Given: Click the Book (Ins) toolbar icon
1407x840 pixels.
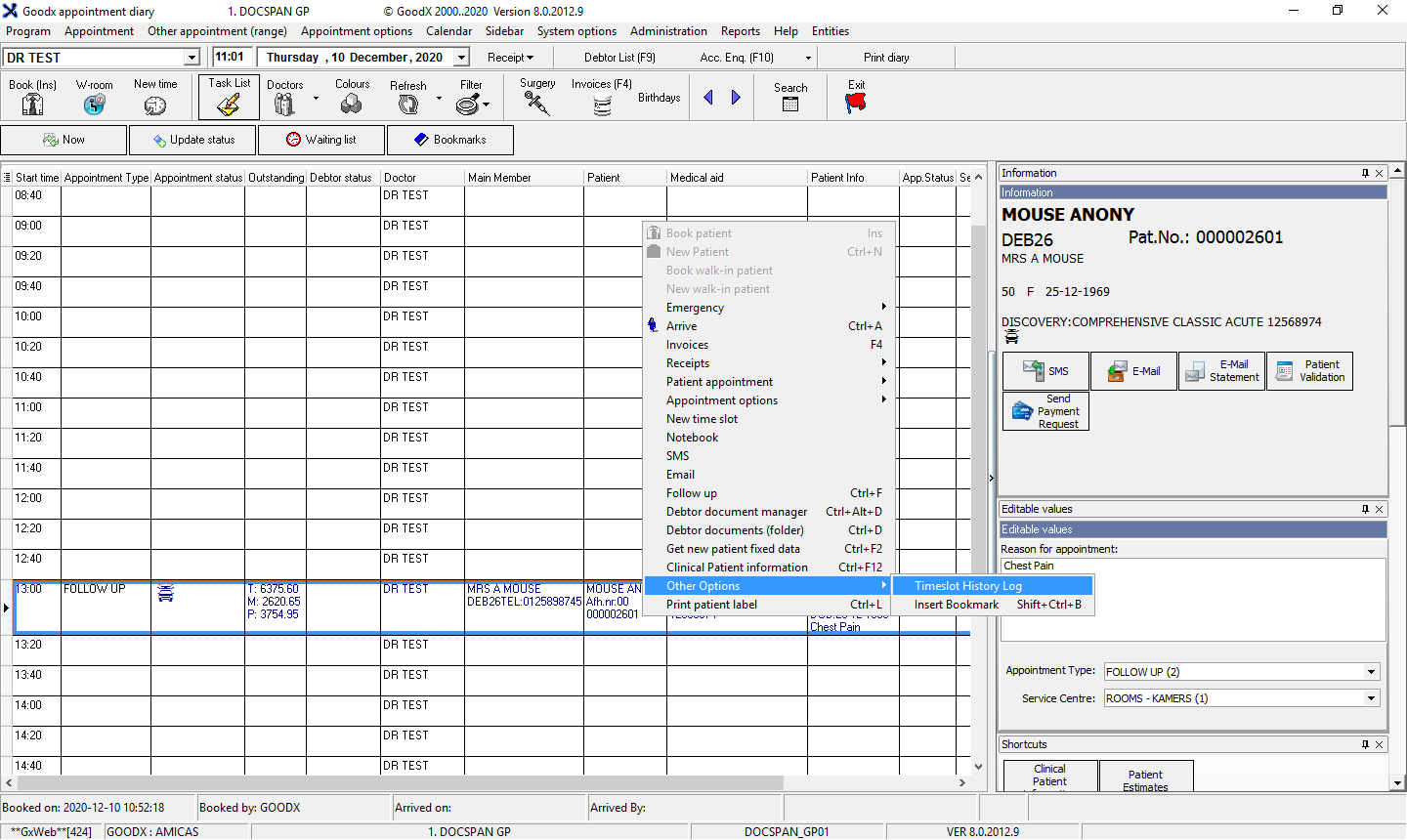Looking at the screenshot, I should (x=32, y=104).
